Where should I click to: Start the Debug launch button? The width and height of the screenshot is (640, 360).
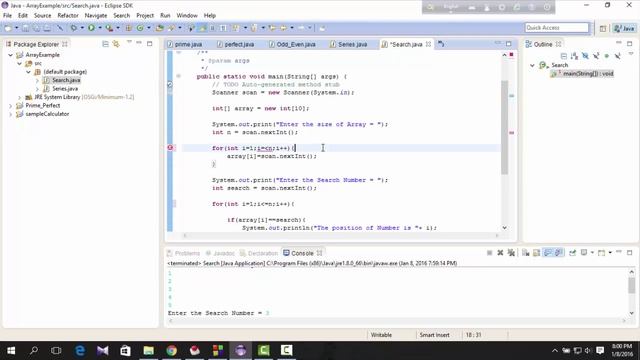74,28
